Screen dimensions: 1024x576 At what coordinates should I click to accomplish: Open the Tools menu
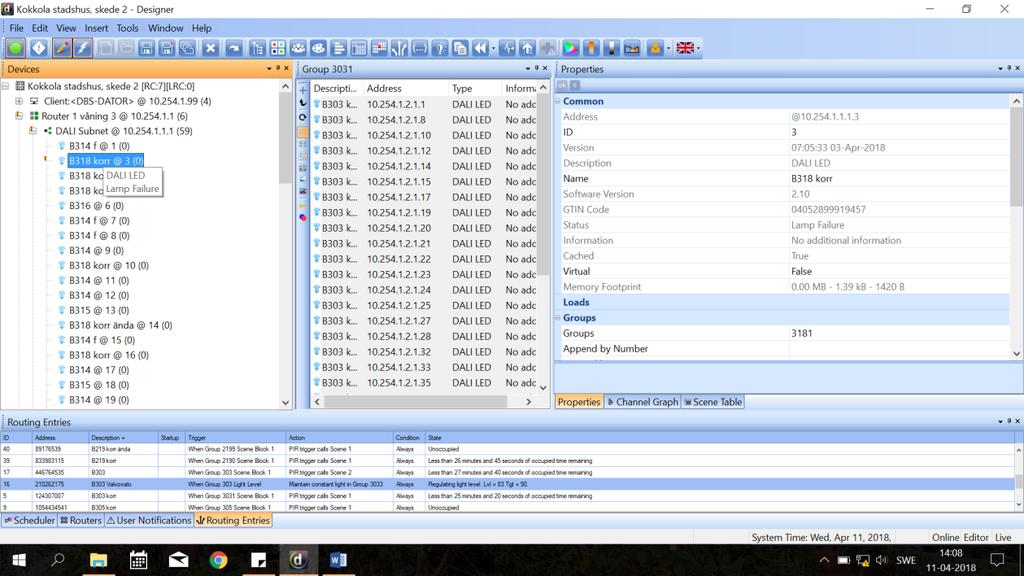tap(127, 28)
